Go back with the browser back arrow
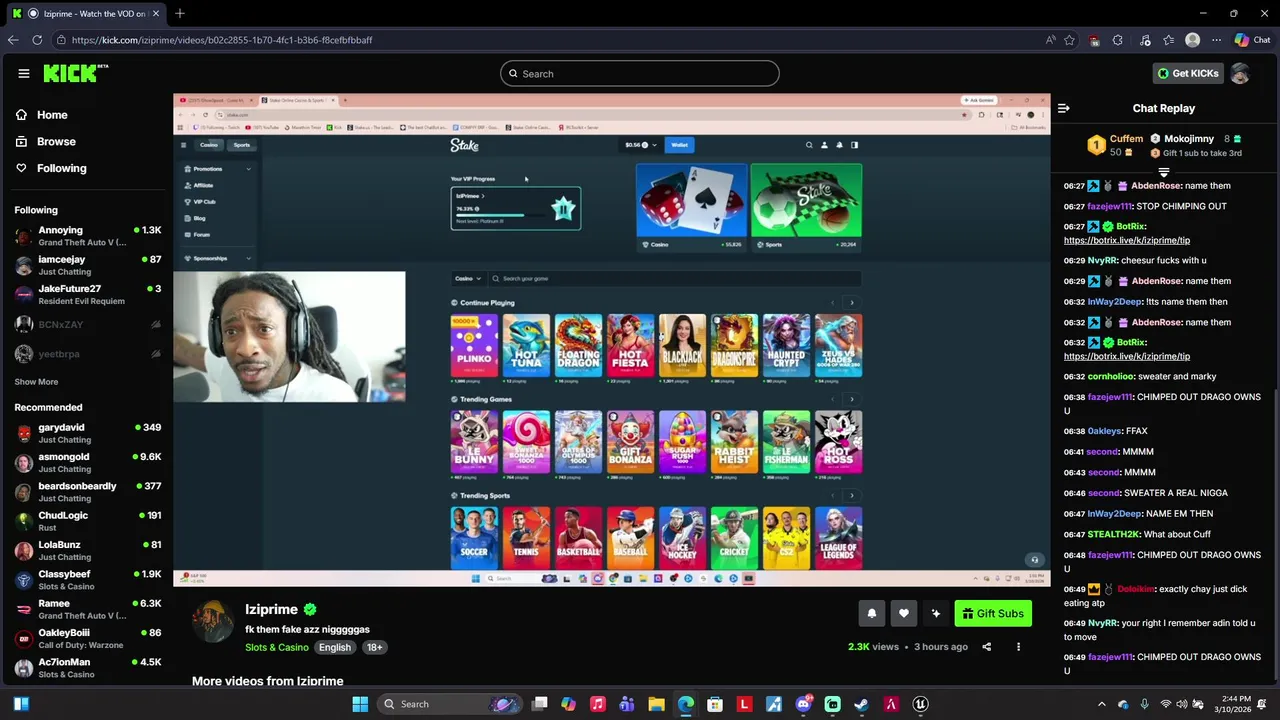Image resolution: width=1280 pixels, height=720 pixels. (13, 40)
